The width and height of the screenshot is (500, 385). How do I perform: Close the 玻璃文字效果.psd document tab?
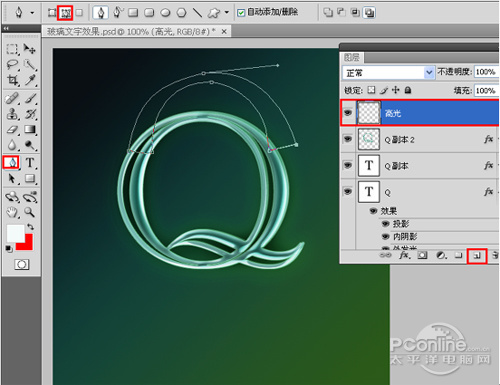click(224, 32)
